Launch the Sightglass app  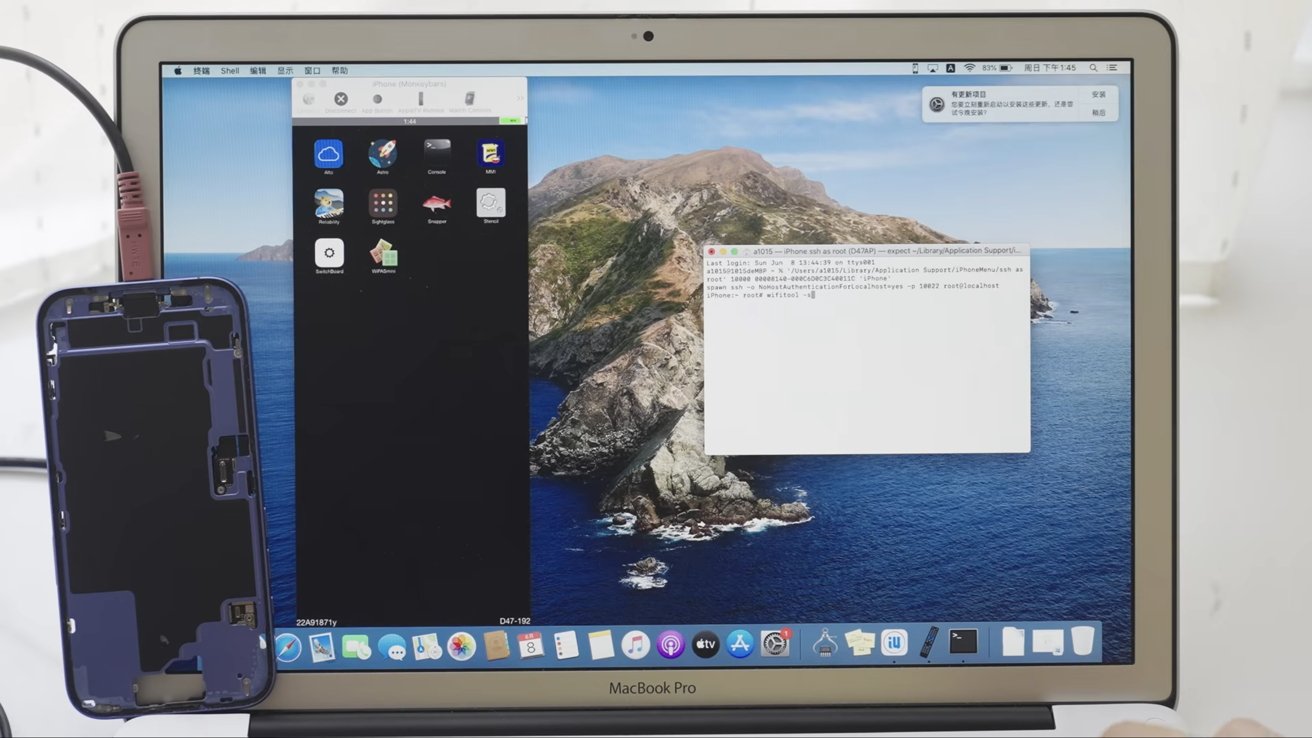383,203
